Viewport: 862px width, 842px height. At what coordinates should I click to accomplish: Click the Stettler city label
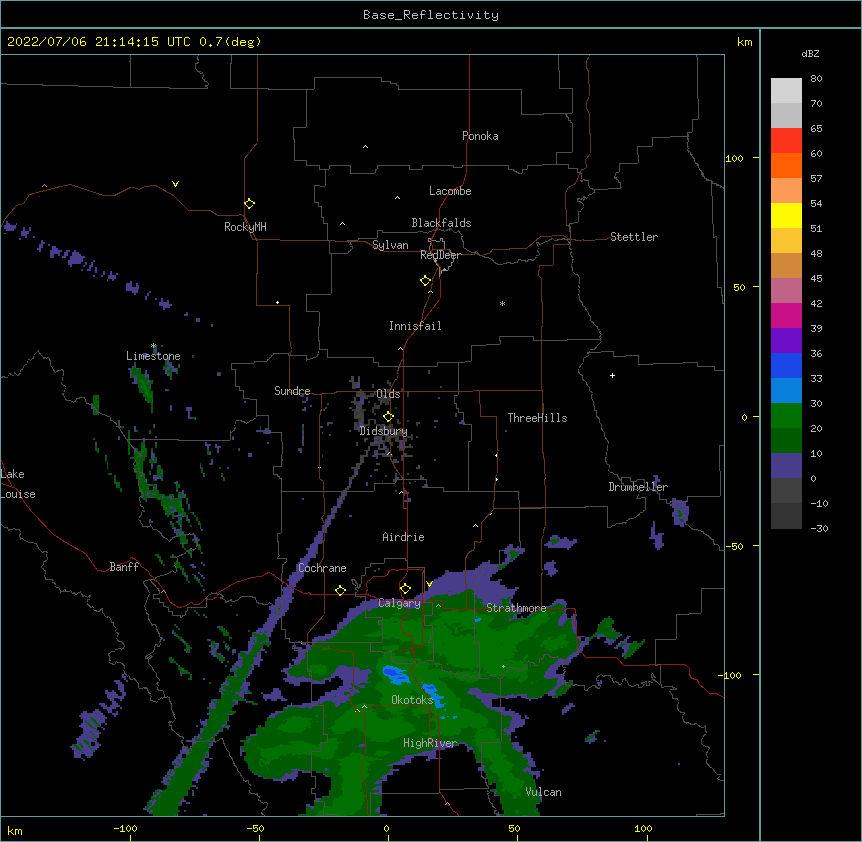(634, 237)
